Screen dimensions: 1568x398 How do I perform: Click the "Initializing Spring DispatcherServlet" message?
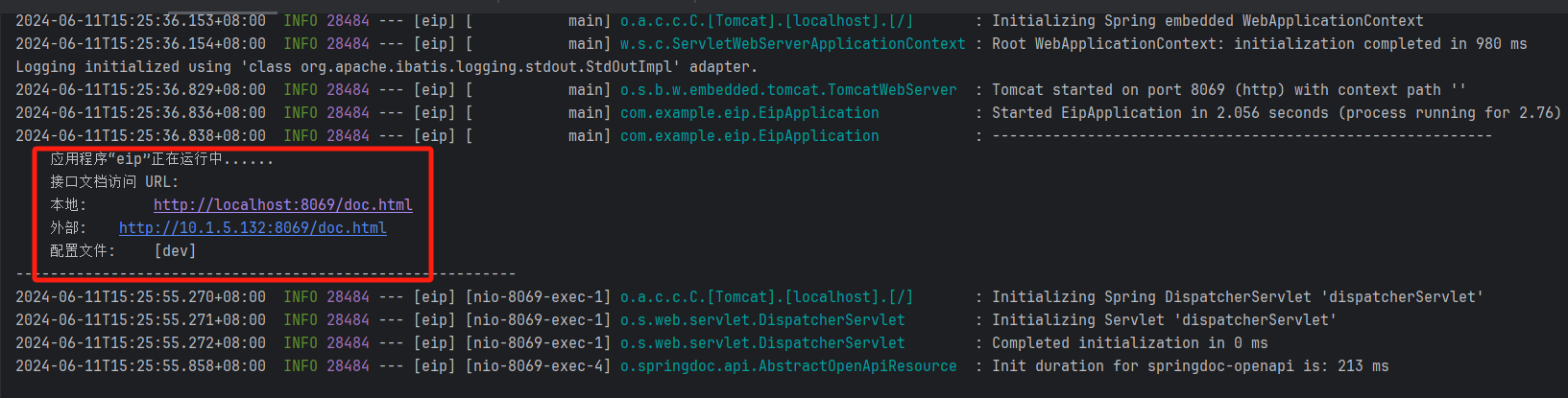click(1237, 297)
